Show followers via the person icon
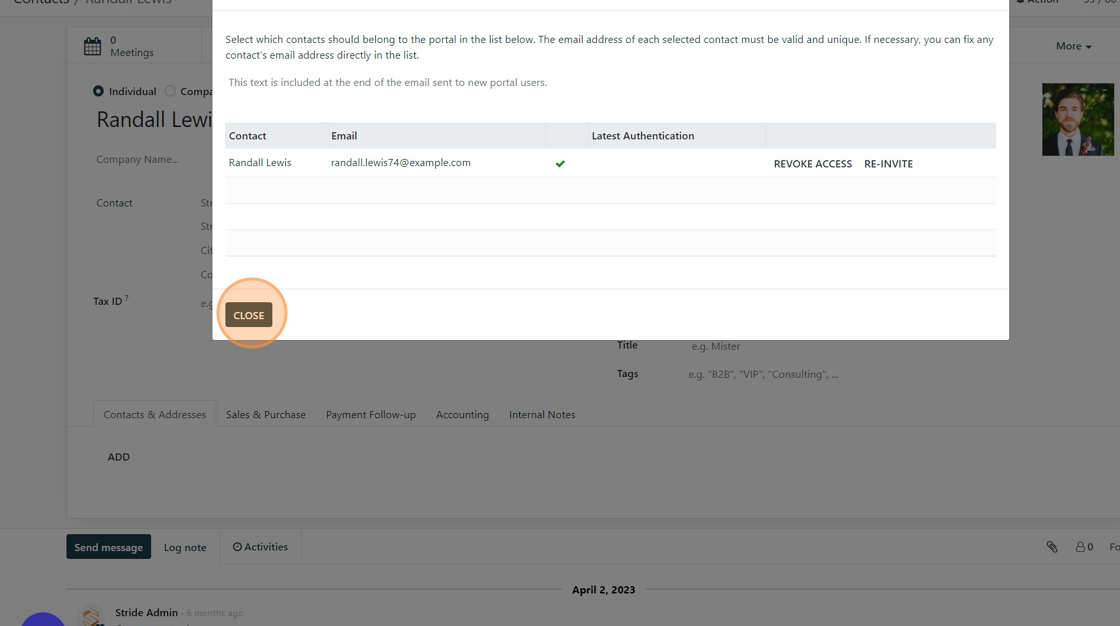 click(x=1084, y=547)
